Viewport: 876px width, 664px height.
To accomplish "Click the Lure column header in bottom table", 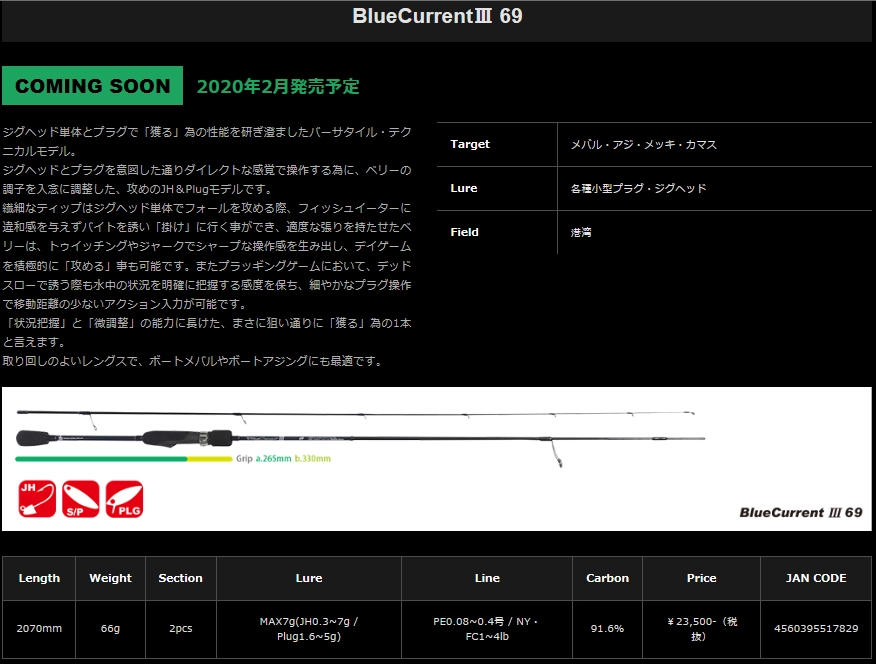I will coord(309,578).
